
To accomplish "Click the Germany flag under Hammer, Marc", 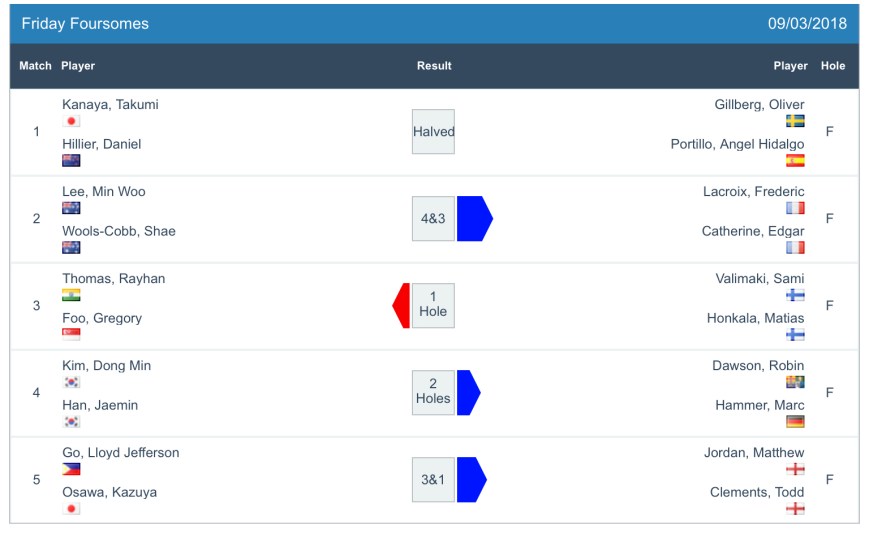I will pos(795,421).
